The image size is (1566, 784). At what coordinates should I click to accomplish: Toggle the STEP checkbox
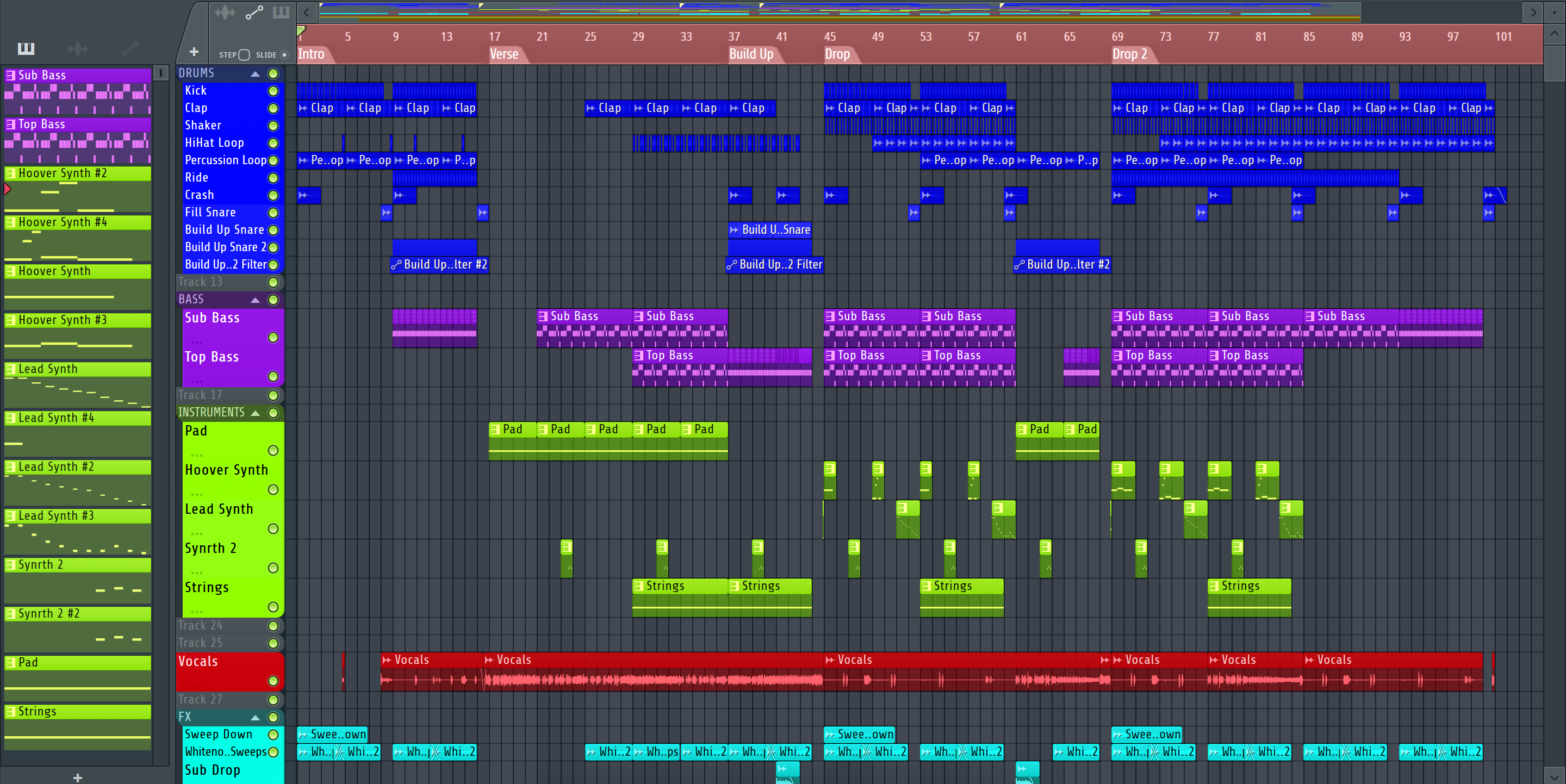click(x=244, y=55)
